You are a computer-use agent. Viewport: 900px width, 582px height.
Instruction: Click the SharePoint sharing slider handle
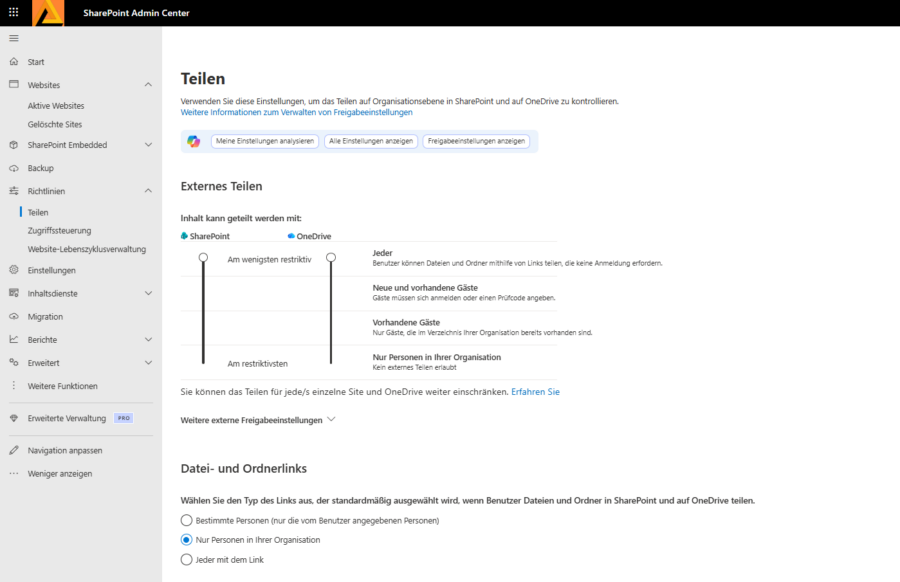pyautogui.click(x=203, y=258)
